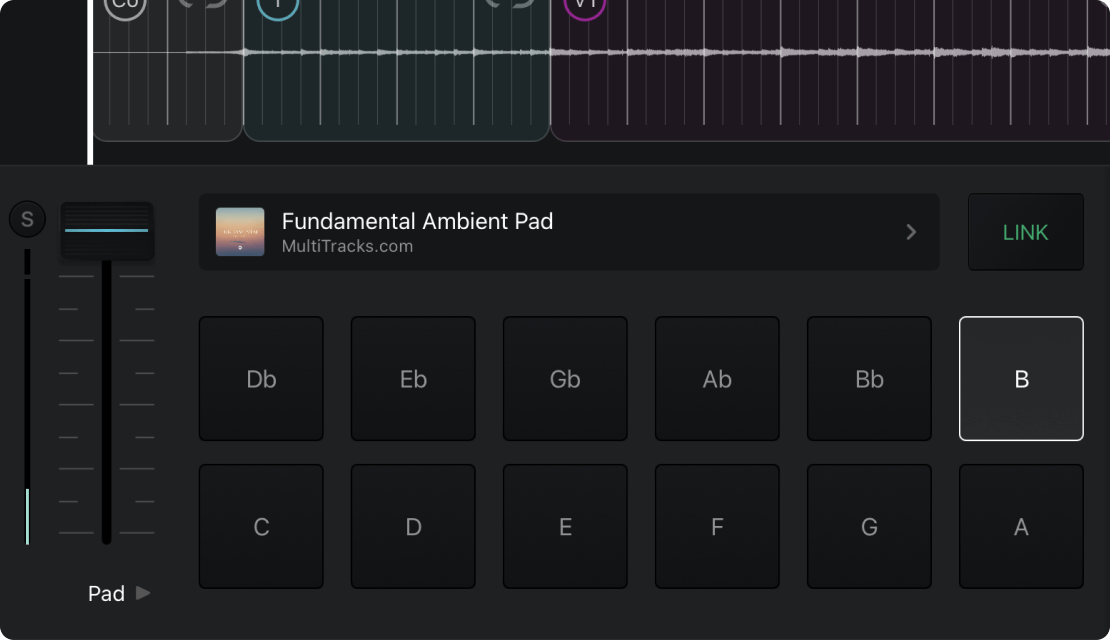Play the G pad
The width and height of the screenshot is (1110, 640).
click(869, 527)
